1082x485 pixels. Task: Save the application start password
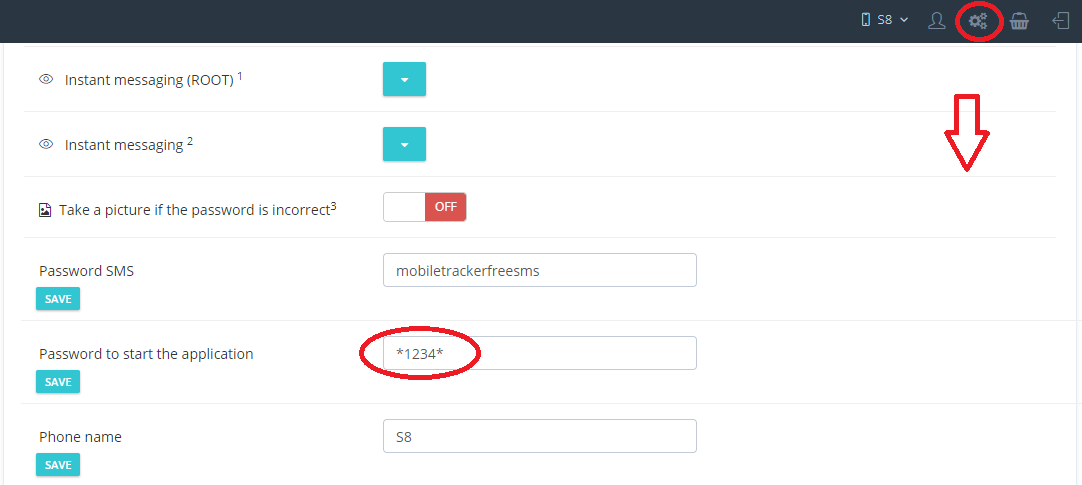click(58, 382)
